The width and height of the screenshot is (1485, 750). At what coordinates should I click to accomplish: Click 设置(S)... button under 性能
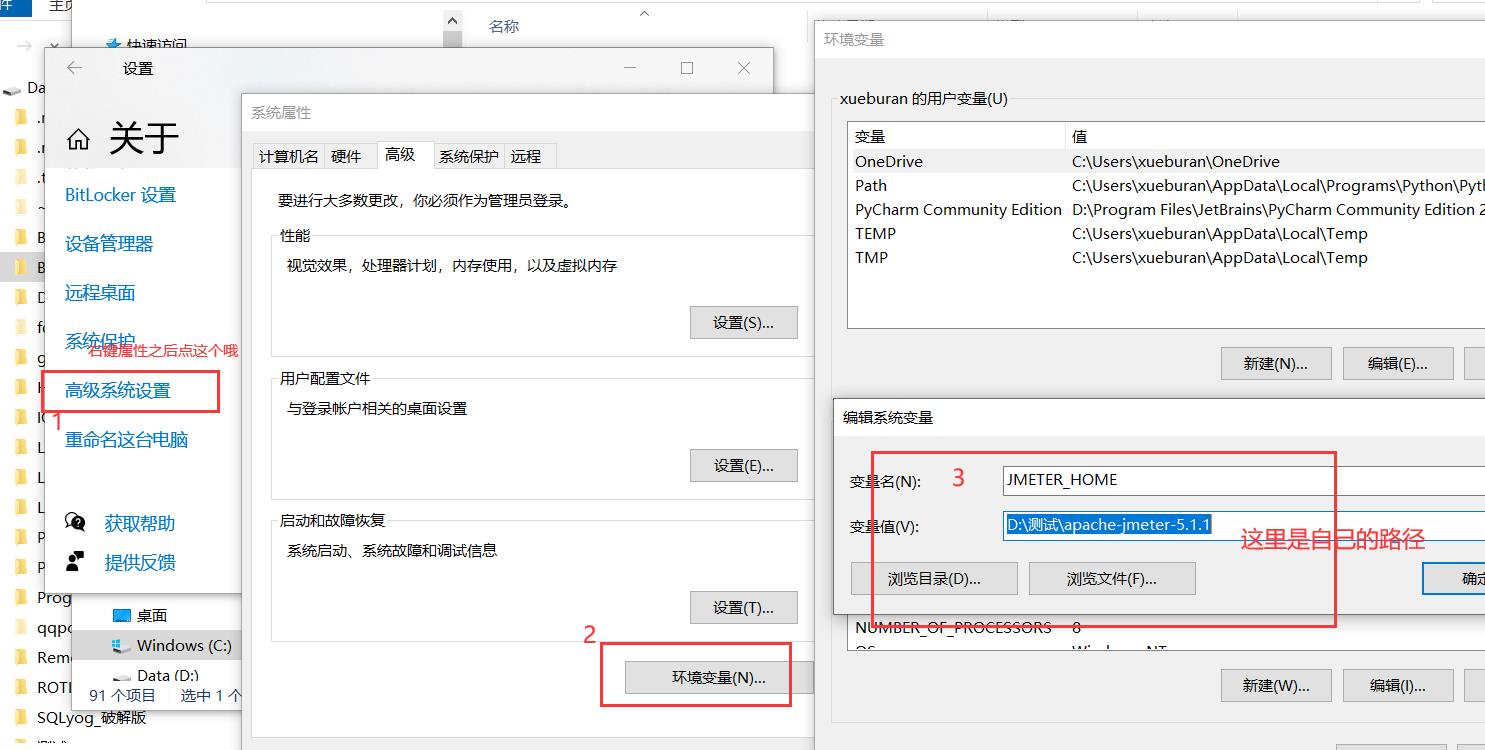(x=744, y=323)
